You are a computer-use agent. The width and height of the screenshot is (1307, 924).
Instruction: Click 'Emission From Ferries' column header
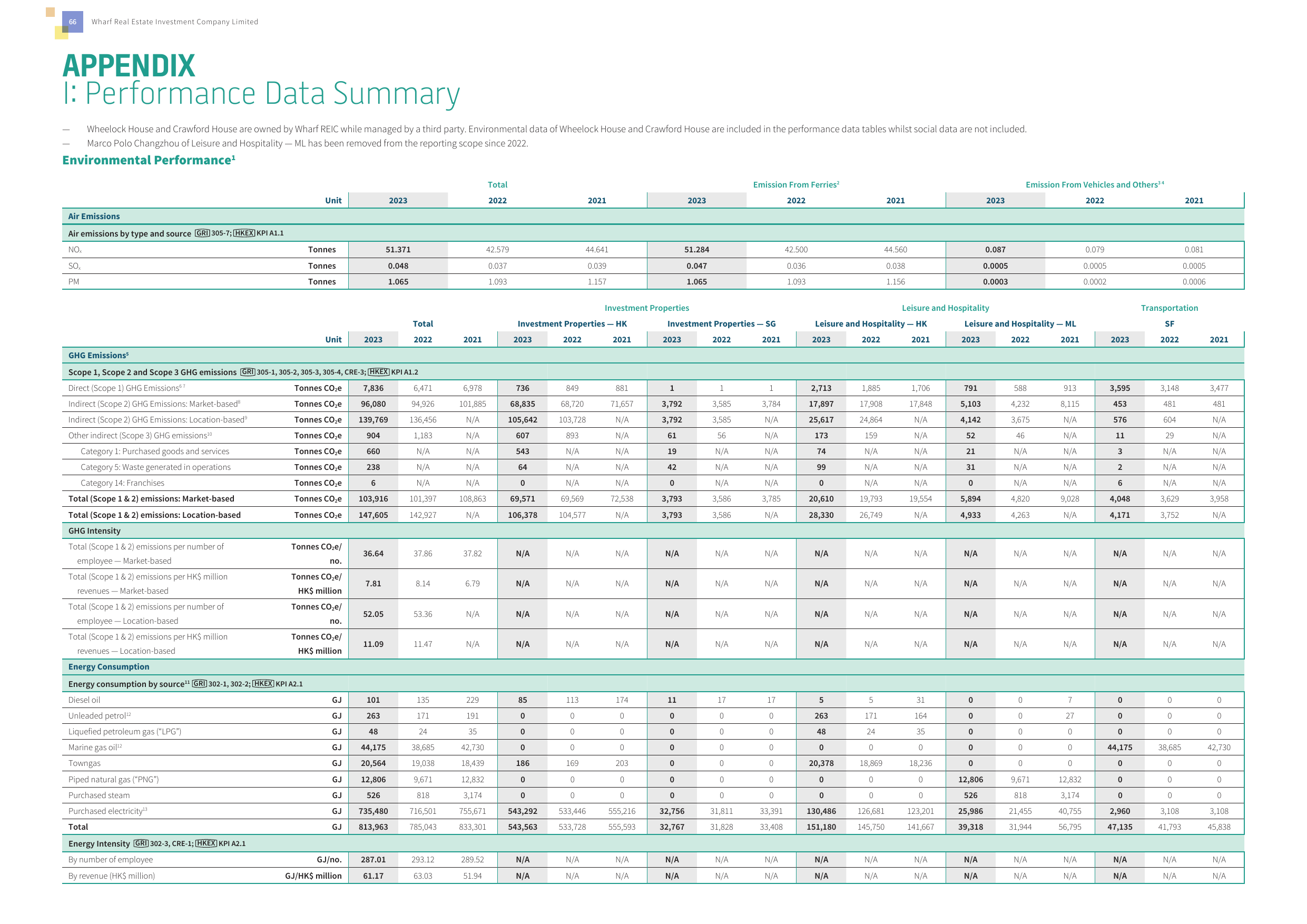[796, 184]
